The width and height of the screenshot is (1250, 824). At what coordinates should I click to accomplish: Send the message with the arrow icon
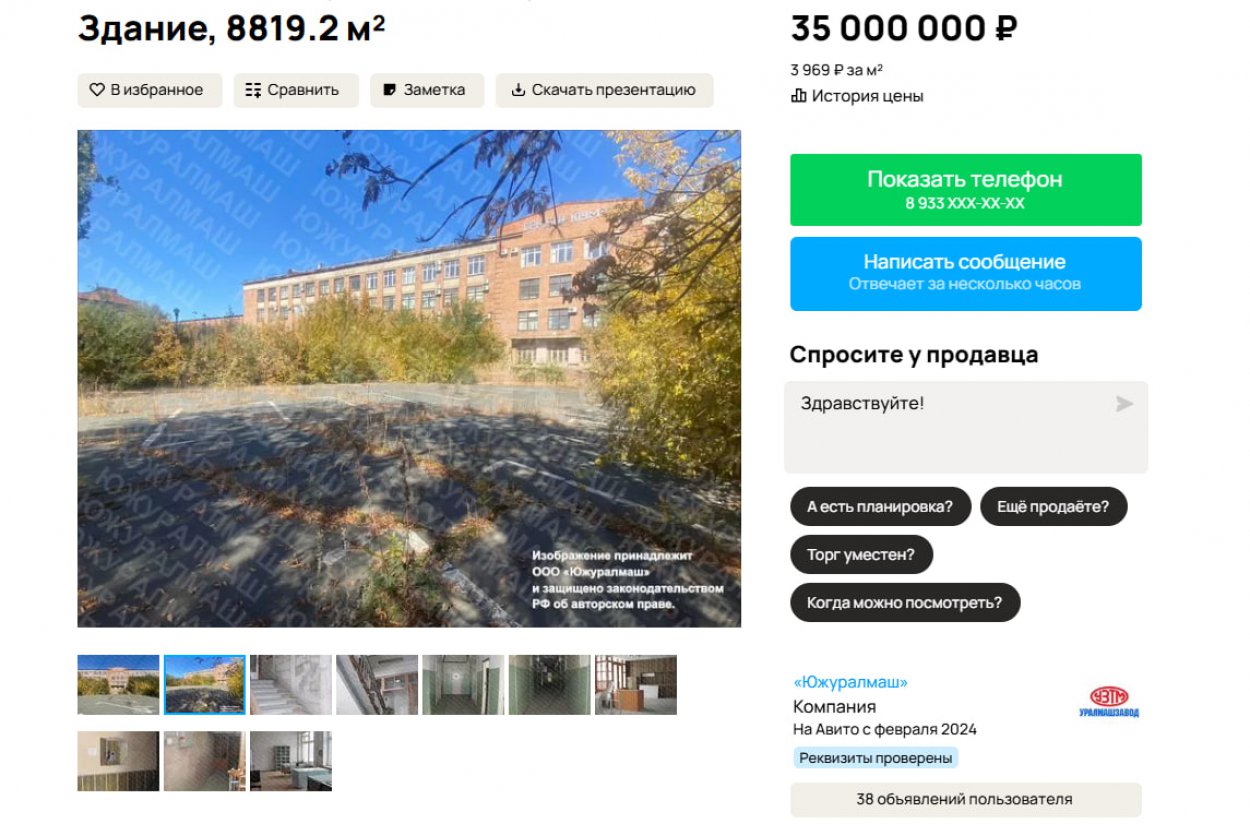pos(1124,404)
